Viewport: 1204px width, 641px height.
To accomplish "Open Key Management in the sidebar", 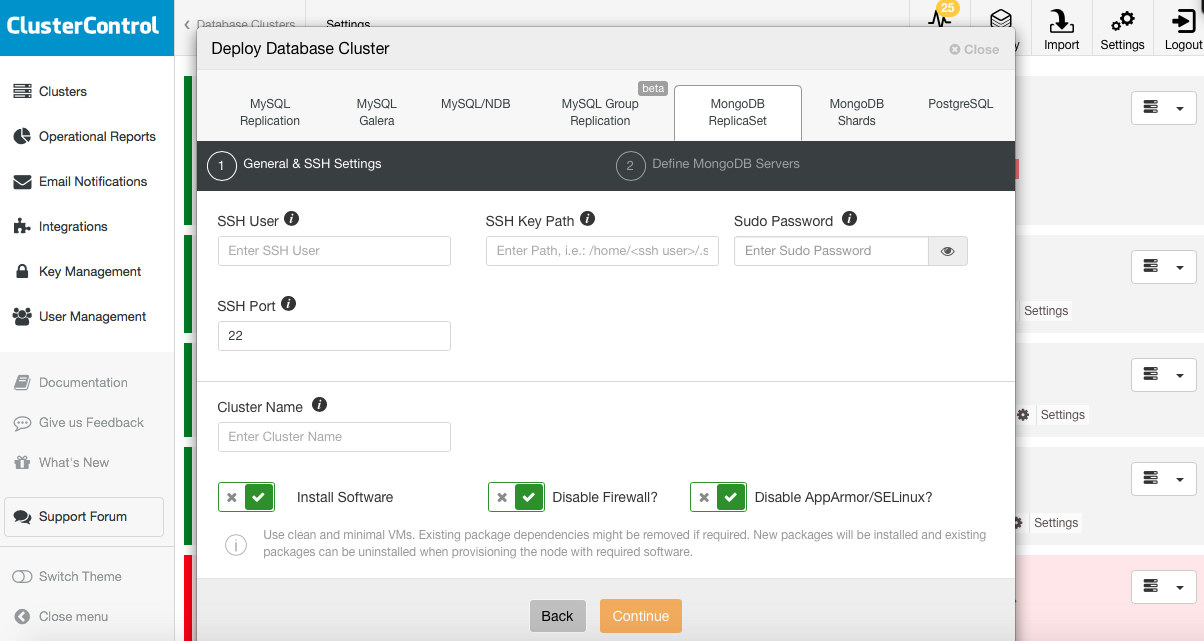I will pos(77,272).
